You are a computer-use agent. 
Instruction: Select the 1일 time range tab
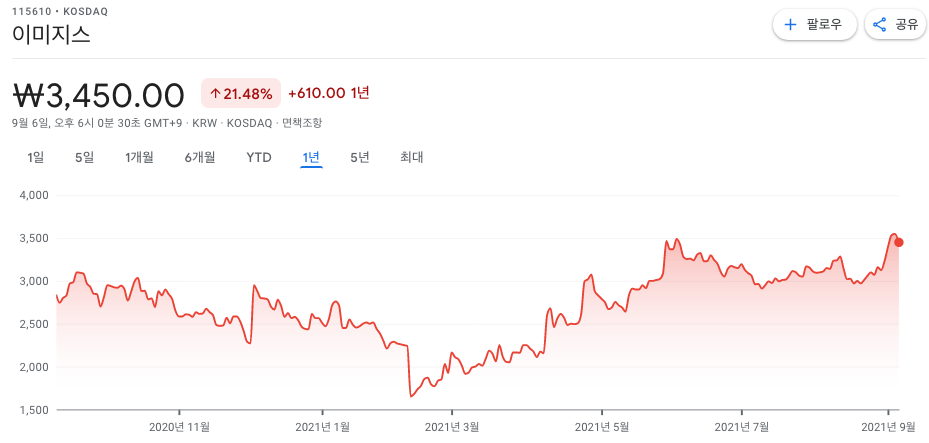(36, 158)
